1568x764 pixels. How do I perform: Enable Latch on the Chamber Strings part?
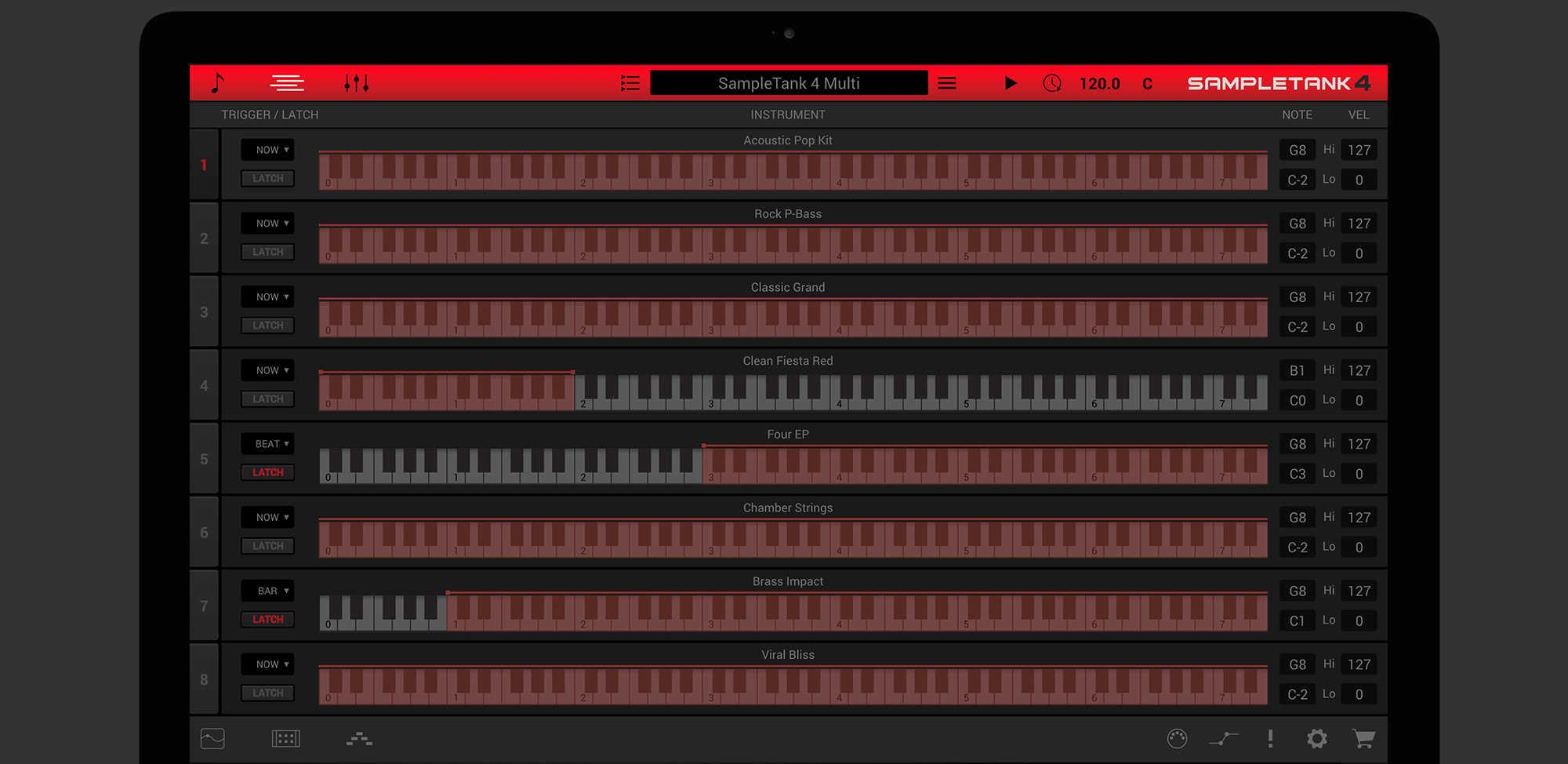coord(267,545)
